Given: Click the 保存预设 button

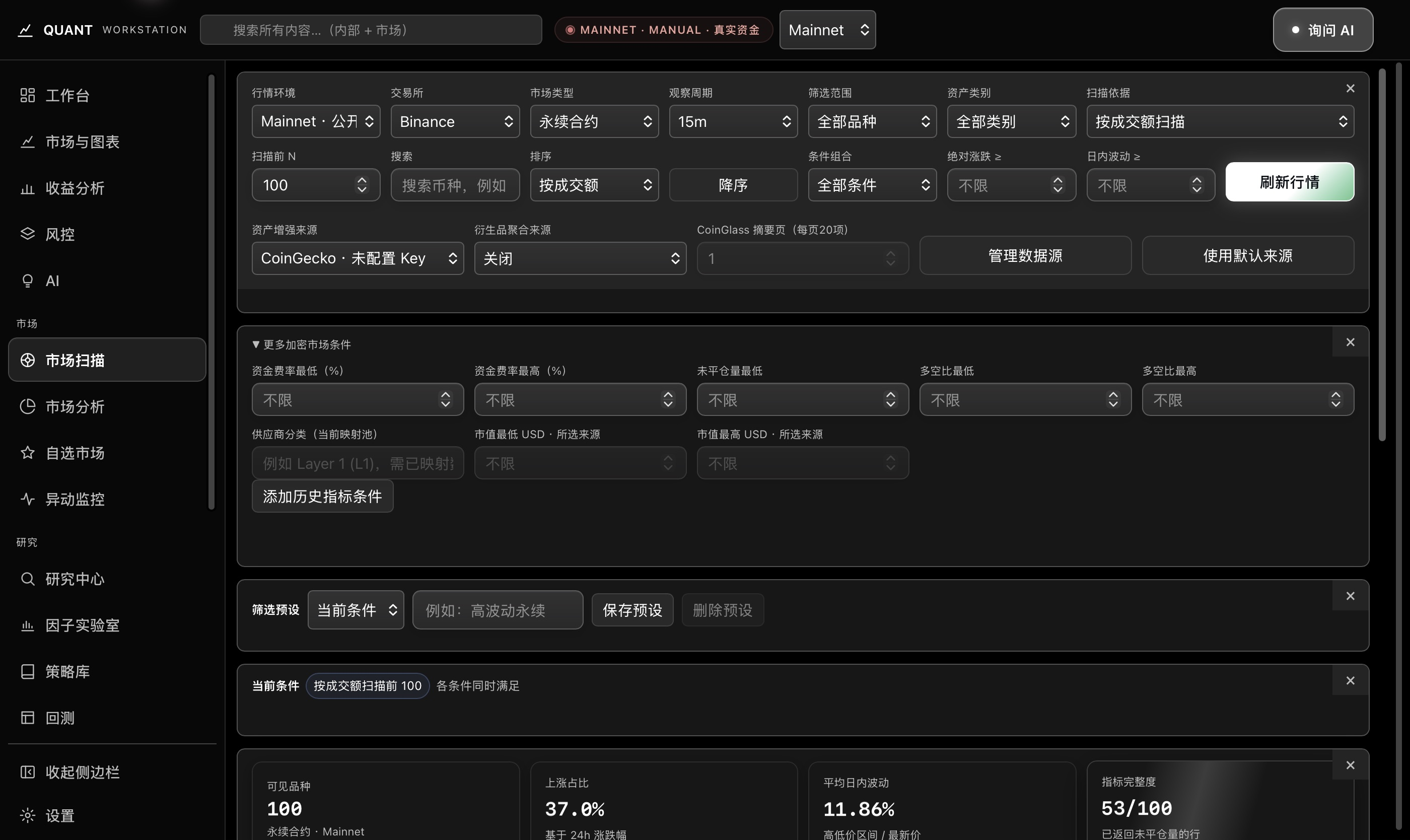Looking at the screenshot, I should 632,610.
